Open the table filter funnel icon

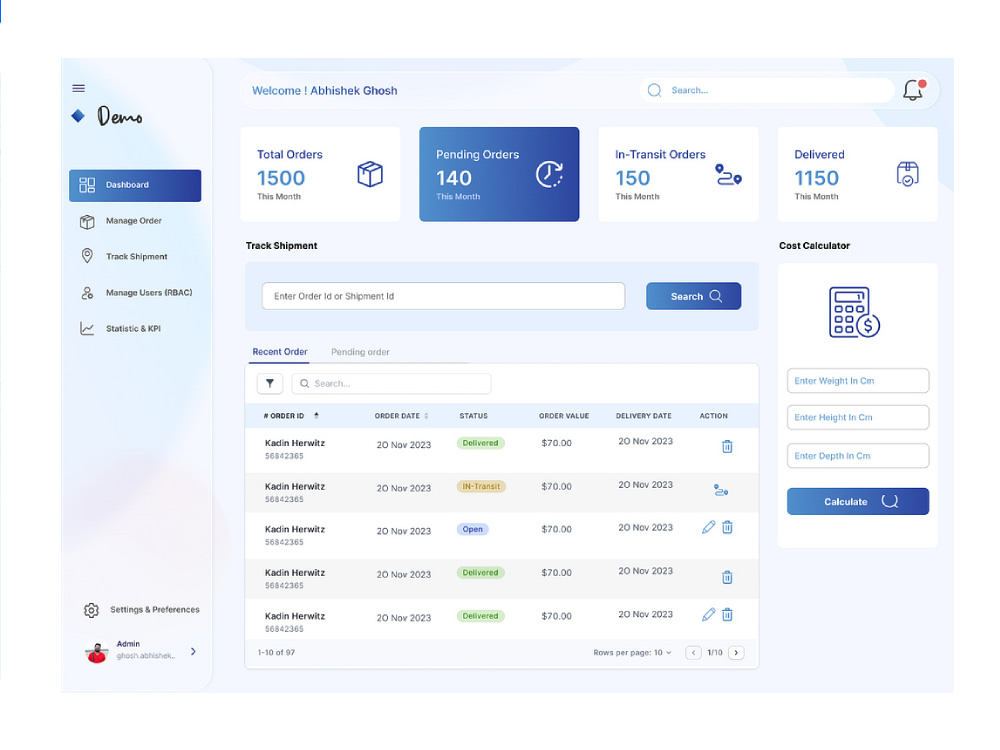point(270,383)
